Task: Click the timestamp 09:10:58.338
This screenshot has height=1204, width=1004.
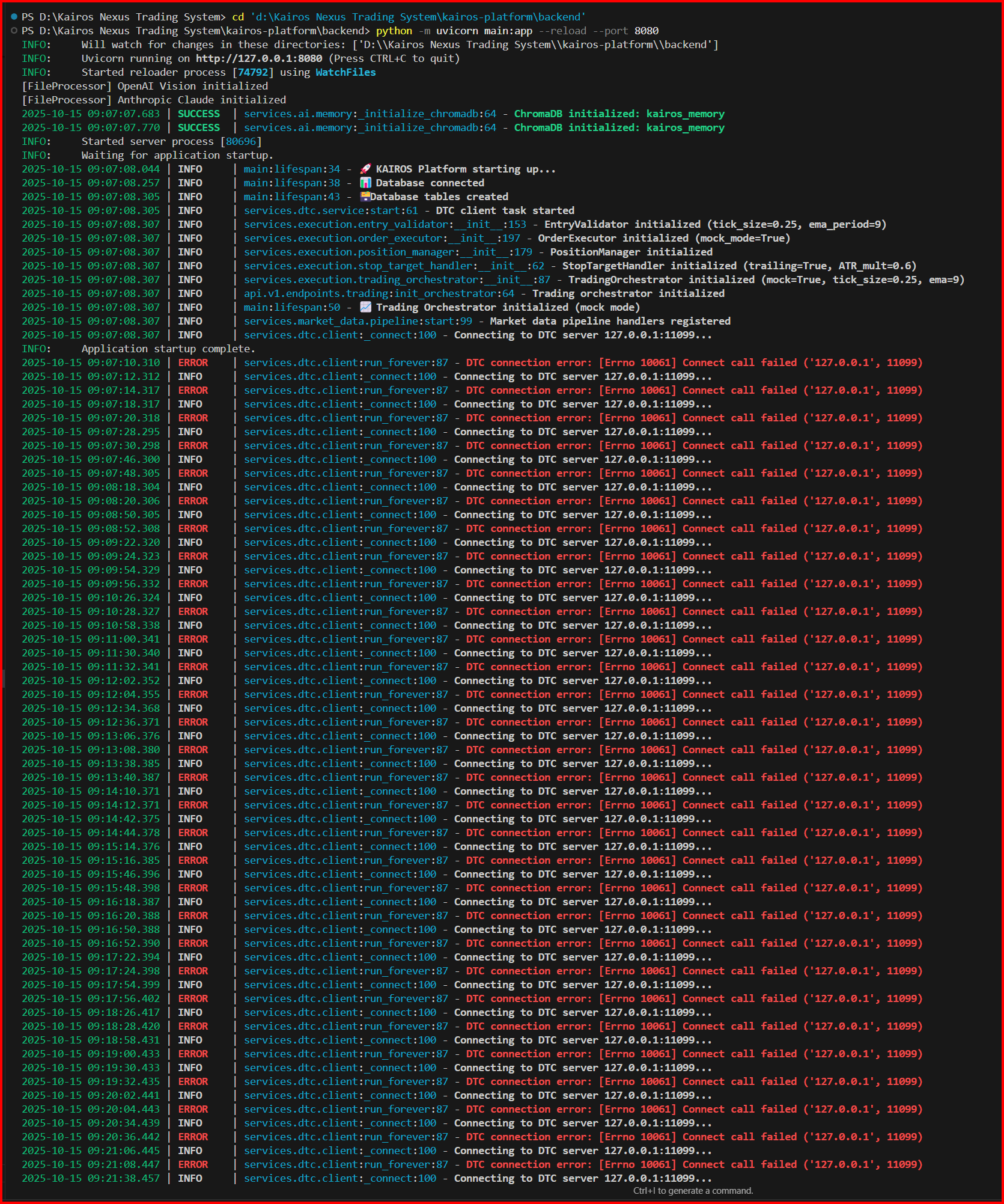Action: pyautogui.click(x=91, y=625)
